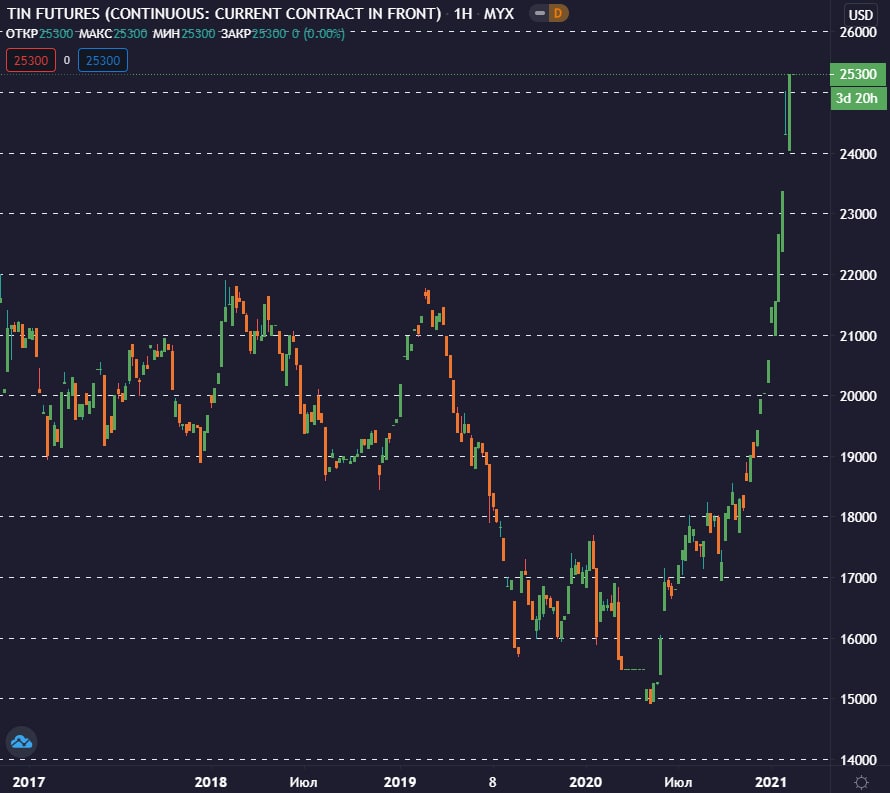Click the ЗАКР close value 25300
This screenshot has height=793, width=890.
pos(269,33)
